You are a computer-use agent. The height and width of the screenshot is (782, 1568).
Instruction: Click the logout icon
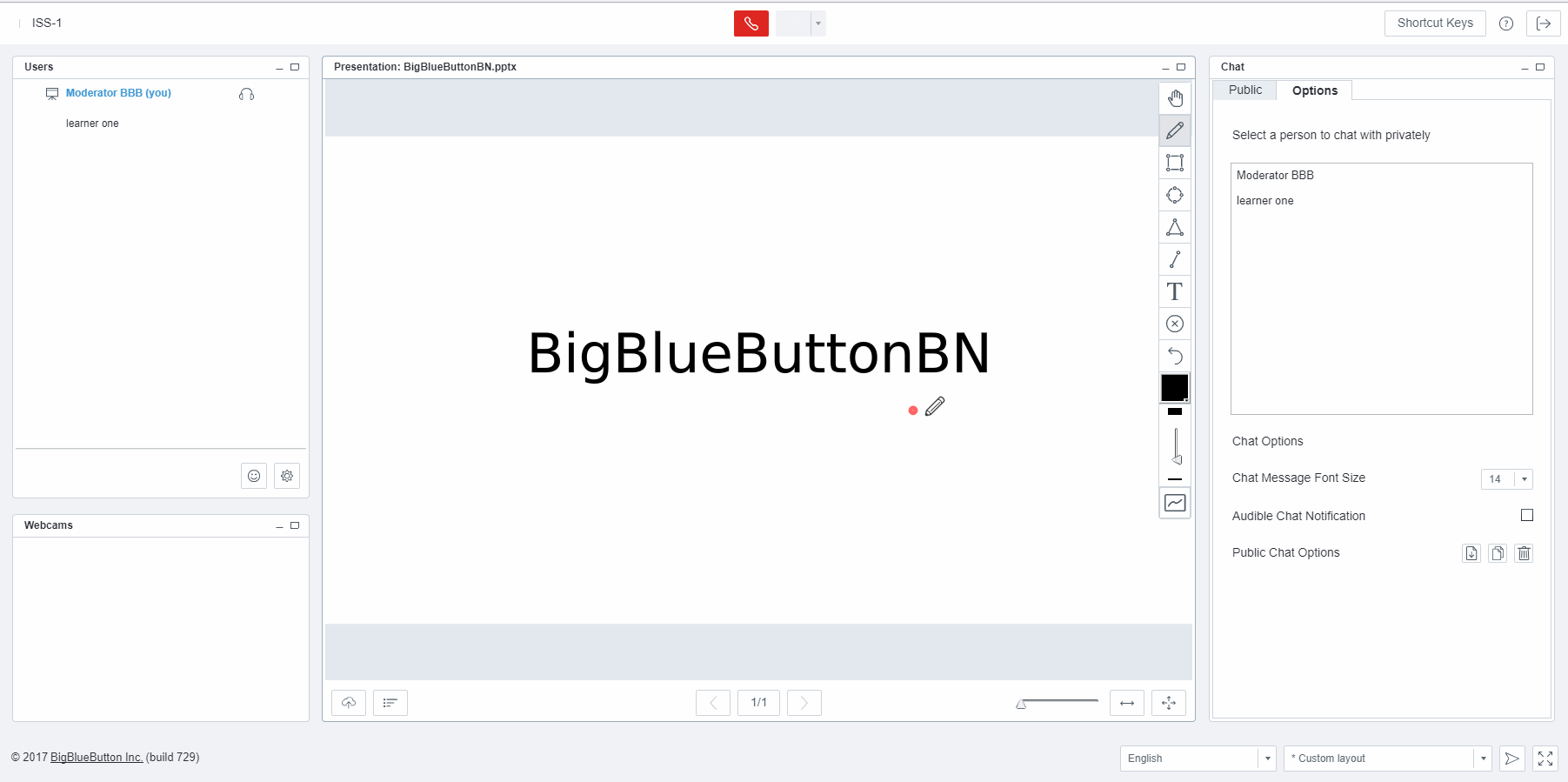[1544, 23]
